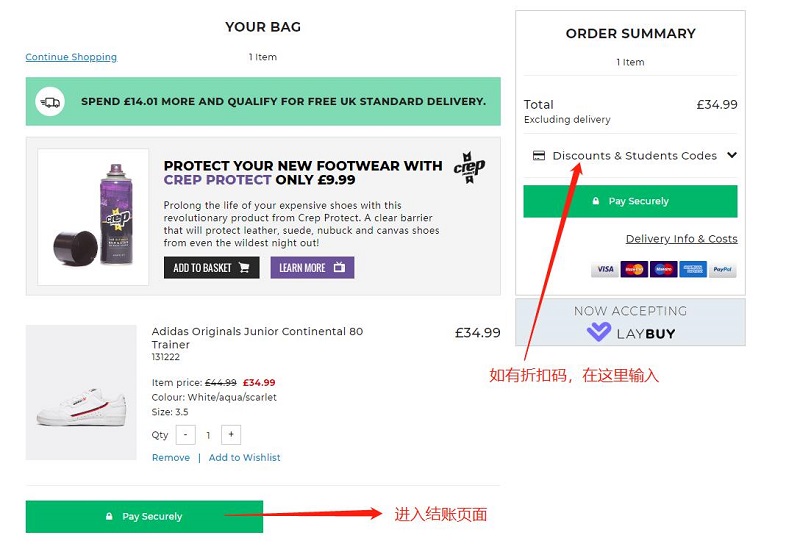Click the Learn More button
The width and height of the screenshot is (800, 552).
(x=312, y=268)
